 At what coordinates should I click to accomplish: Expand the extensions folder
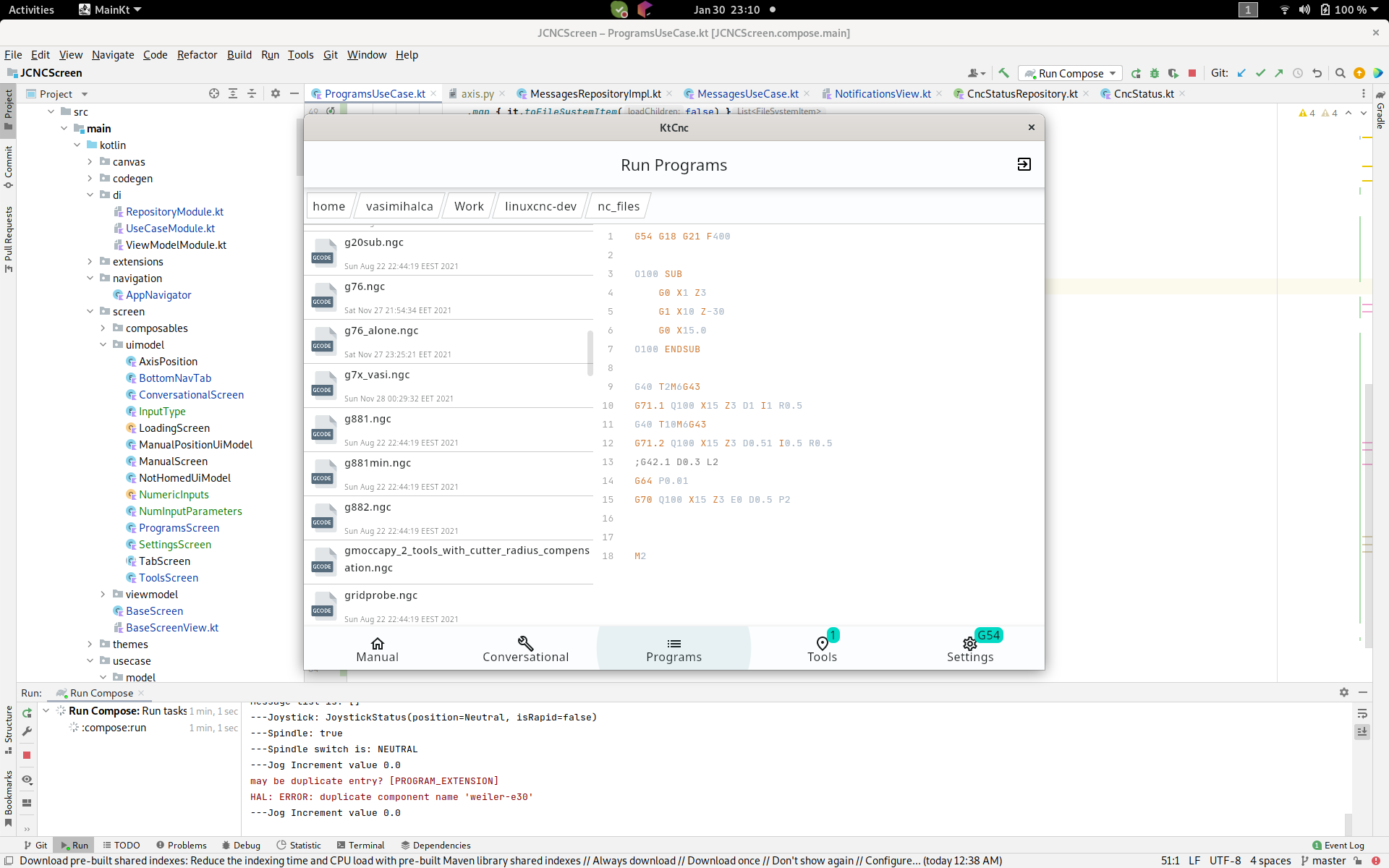point(90,261)
